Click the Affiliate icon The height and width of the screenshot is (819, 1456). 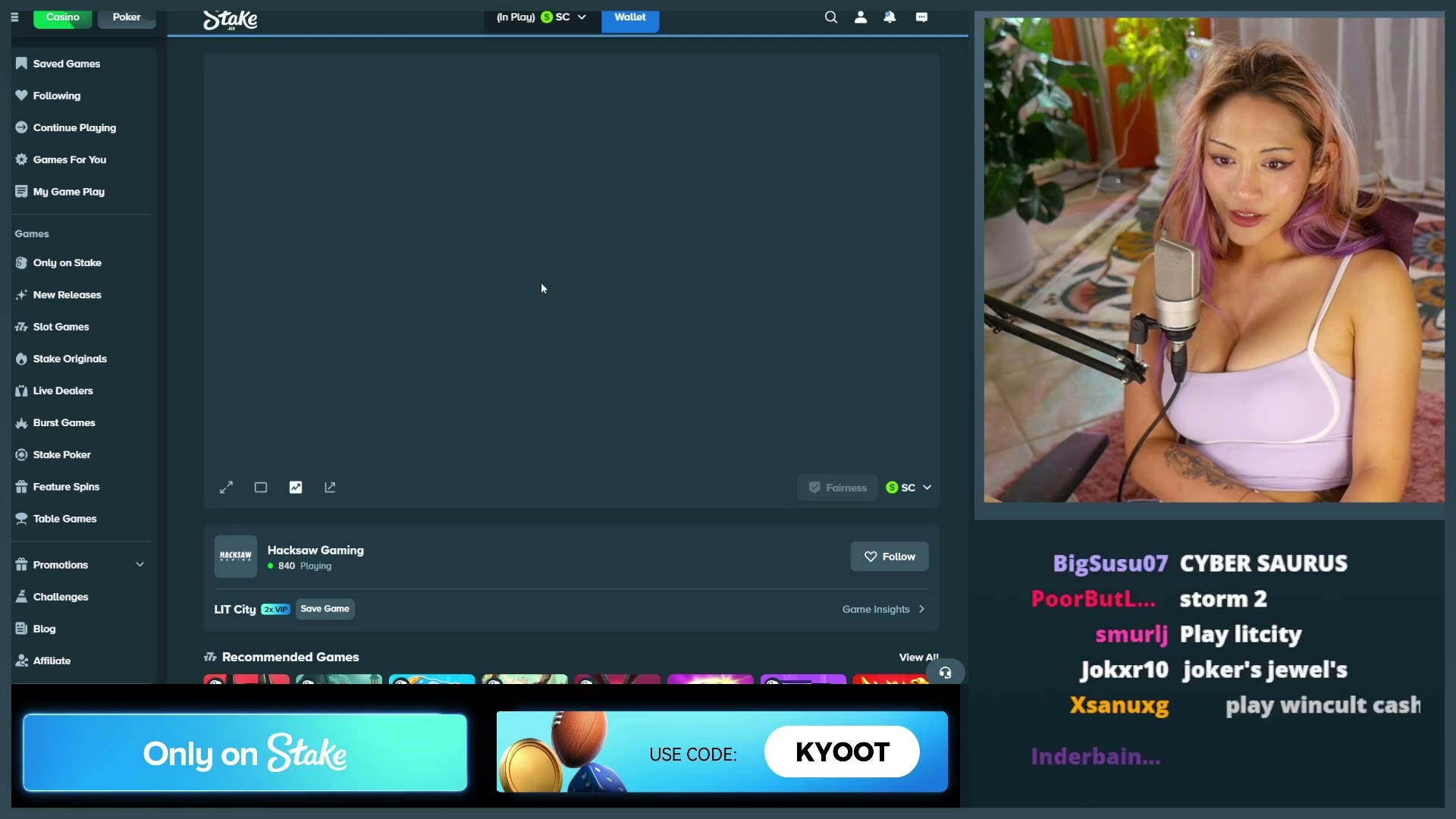pyautogui.click(x=21, y=661)
